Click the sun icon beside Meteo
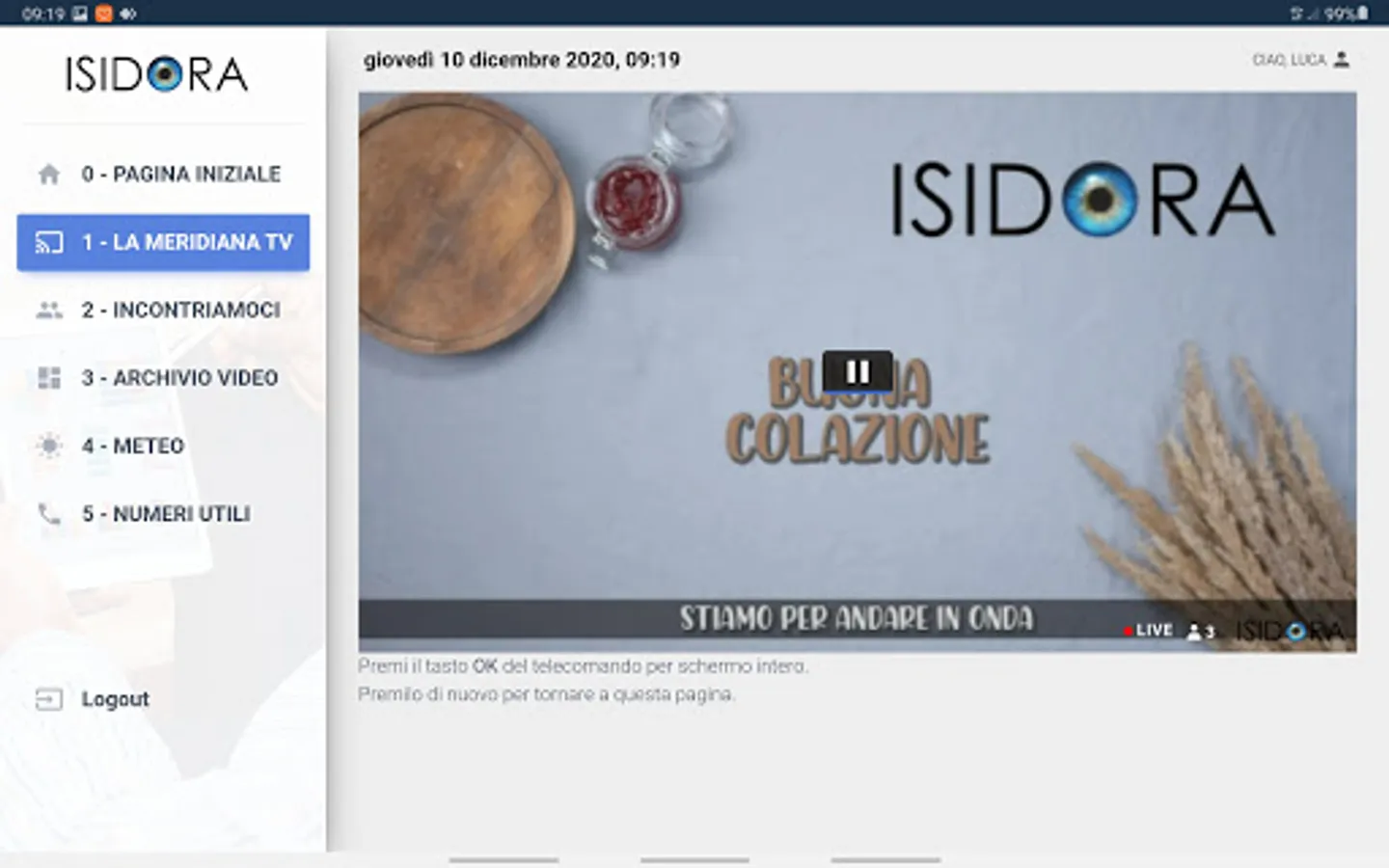This screenshot has width=1389, height=868. pyautogui.click(x=48, y=446)
